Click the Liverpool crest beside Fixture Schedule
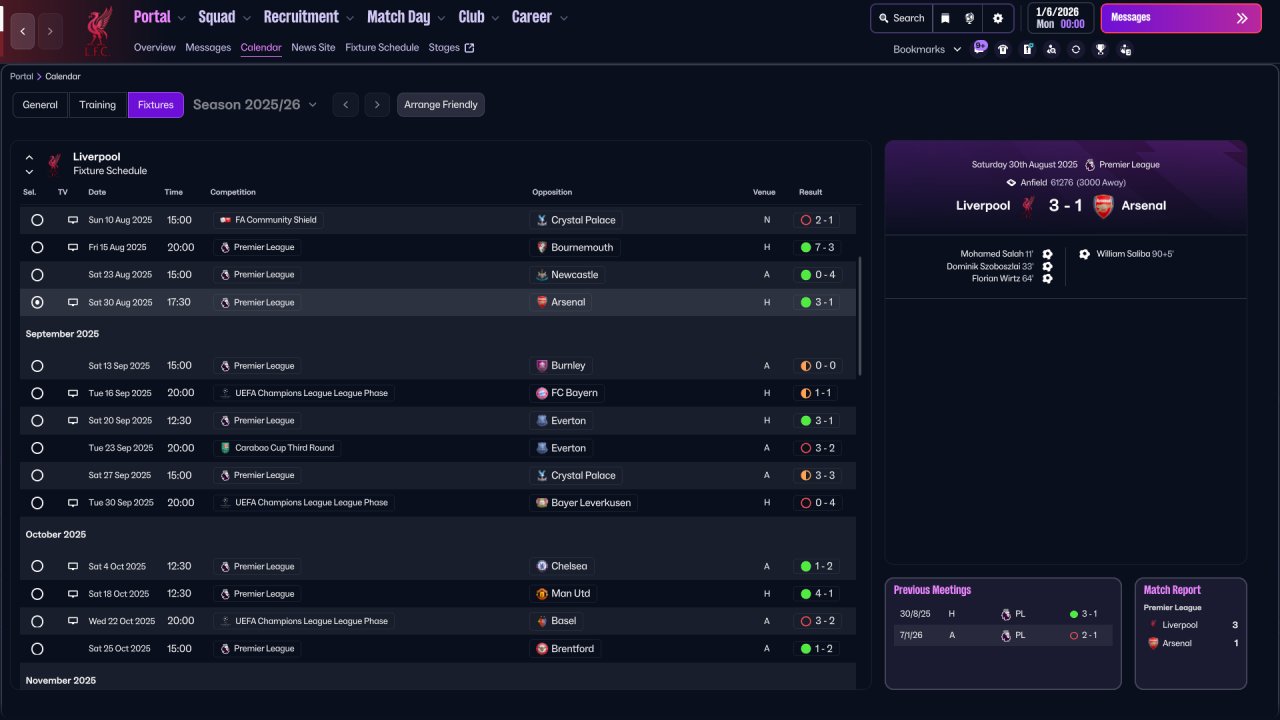This screenshot has height=720, width=1280. pos(54,164)
